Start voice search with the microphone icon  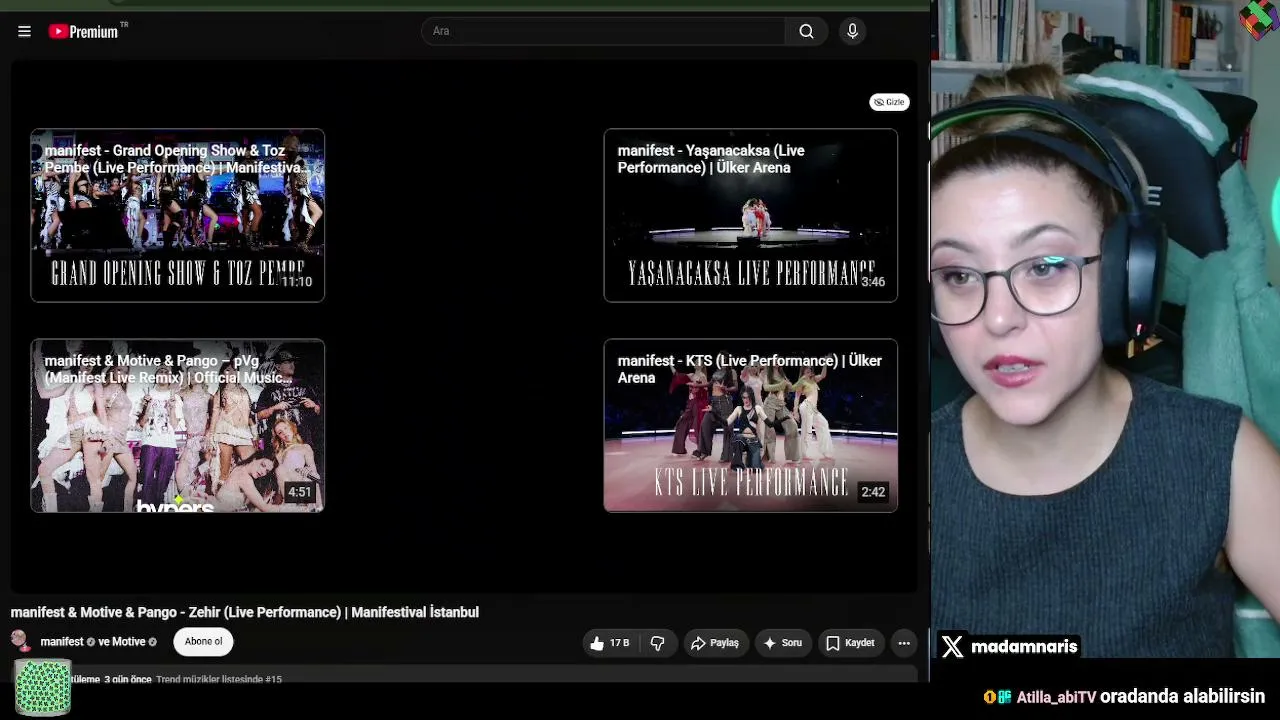852,31
